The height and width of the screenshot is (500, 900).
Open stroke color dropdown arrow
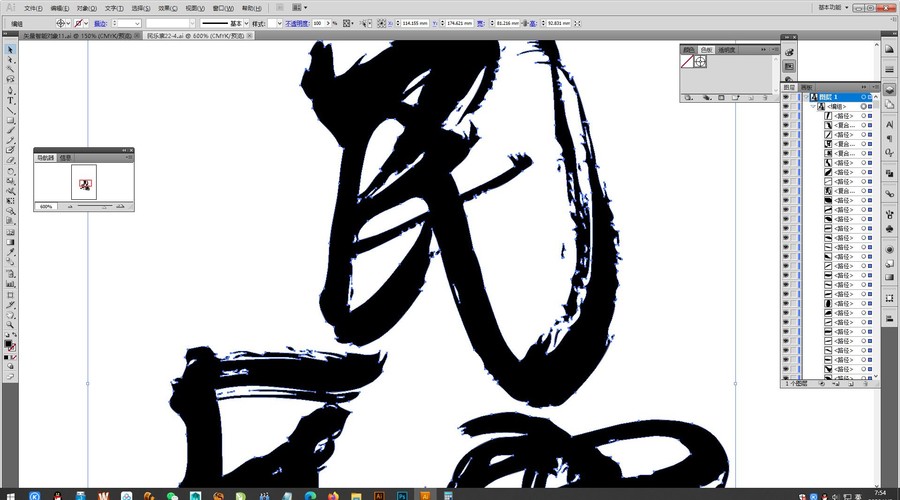[86, 24]
